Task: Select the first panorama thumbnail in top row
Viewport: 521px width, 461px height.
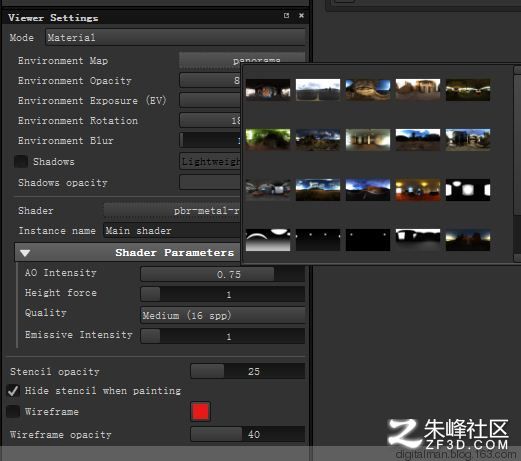Action: click(x=268, y=90)
